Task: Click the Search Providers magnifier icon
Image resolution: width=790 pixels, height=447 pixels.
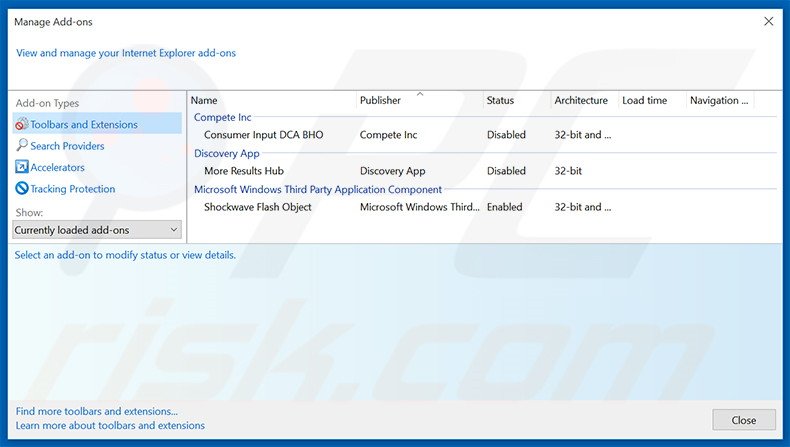Action: click(x=22, y=145)
